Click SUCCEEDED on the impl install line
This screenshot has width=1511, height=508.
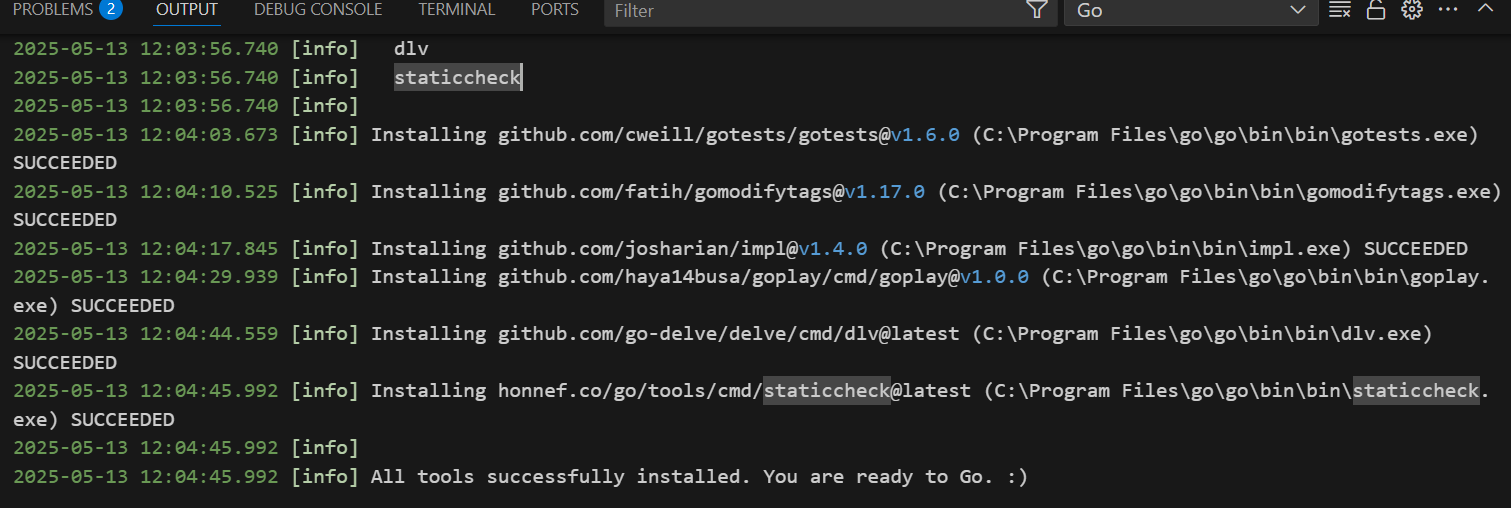click(1416, 248)
